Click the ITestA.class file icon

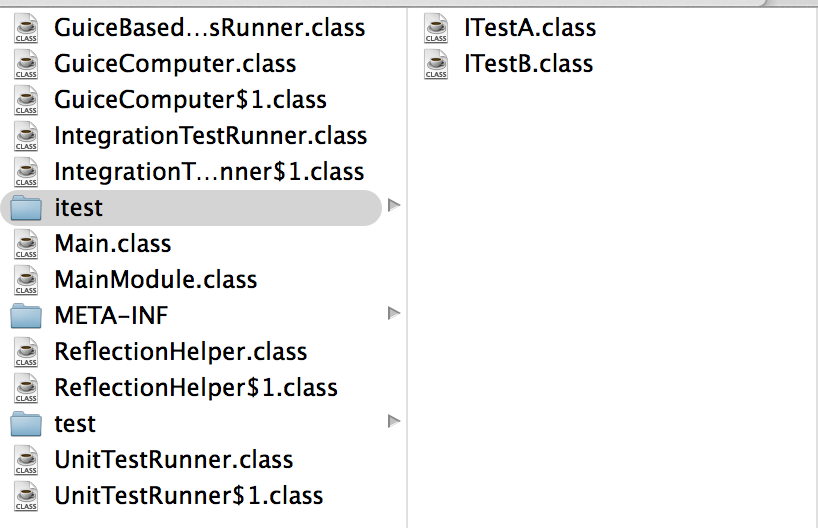pos(436,28)
